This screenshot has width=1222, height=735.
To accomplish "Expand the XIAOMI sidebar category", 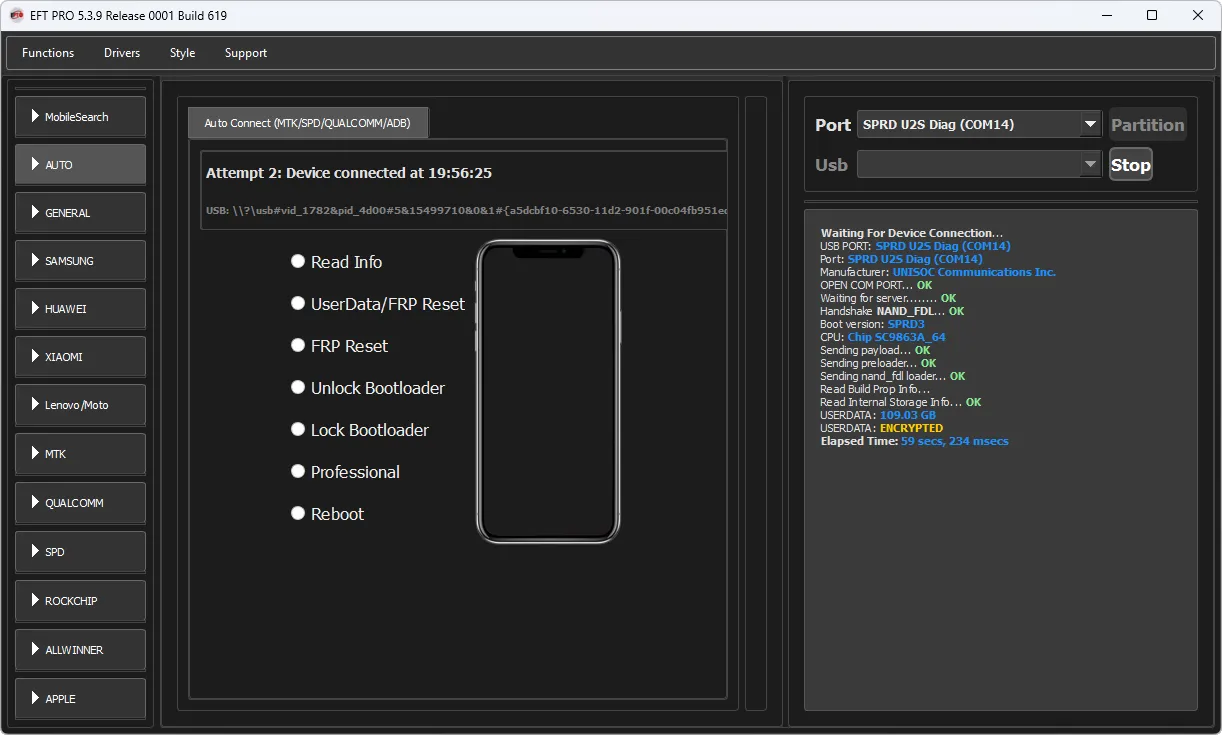I will 80,357.
